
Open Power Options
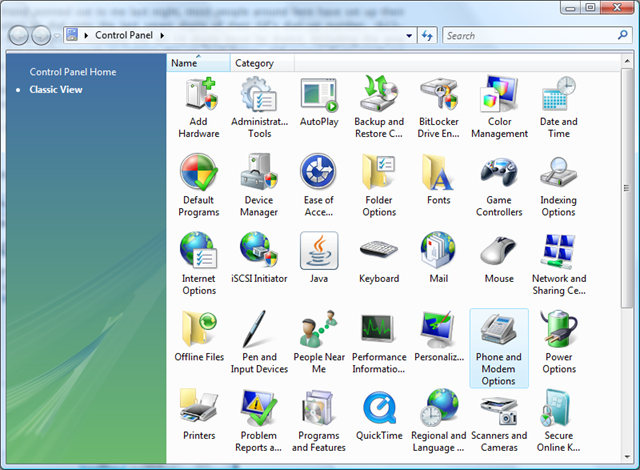(x=558, y=342)
